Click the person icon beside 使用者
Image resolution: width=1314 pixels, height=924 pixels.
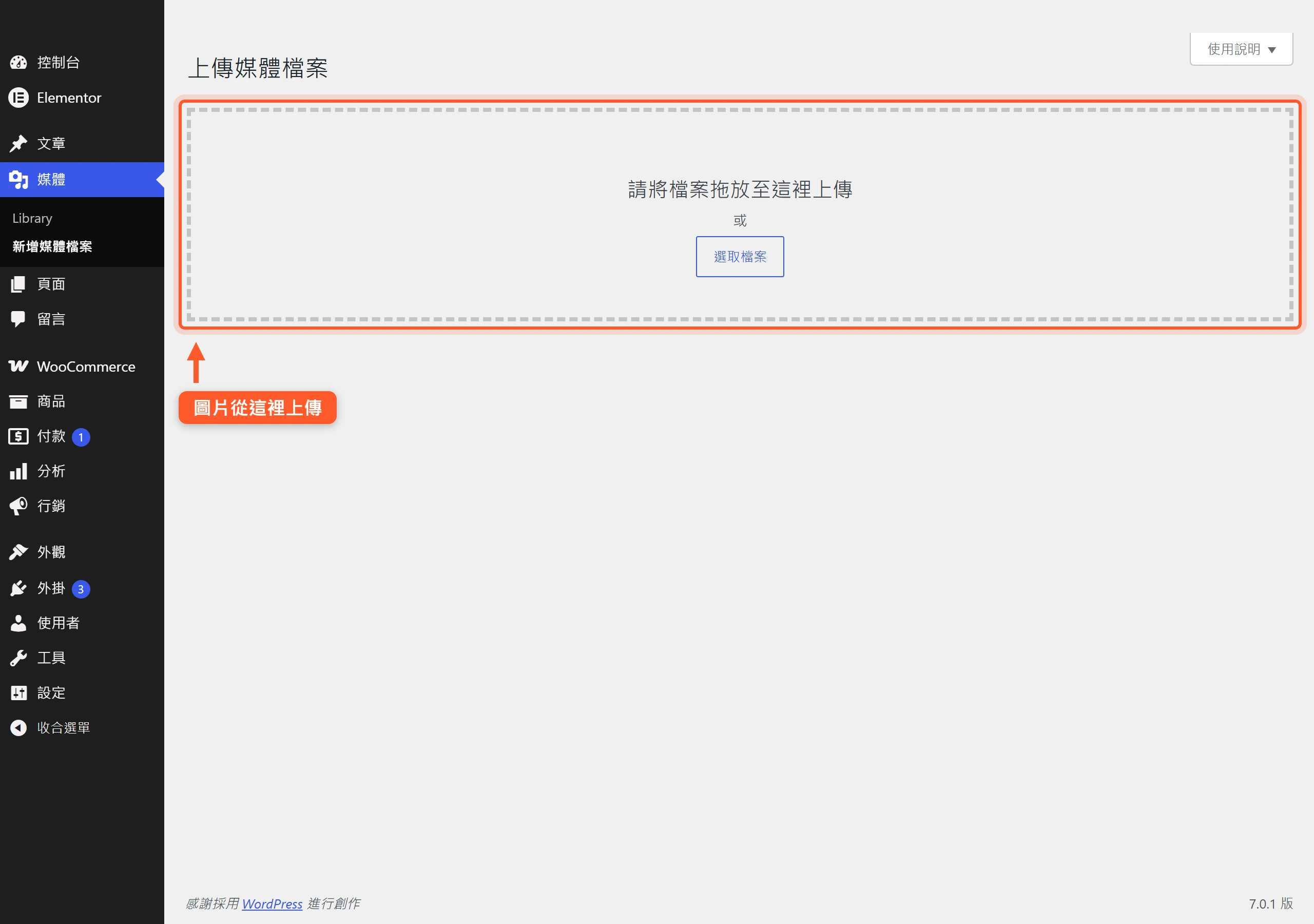tap(18, 623)
